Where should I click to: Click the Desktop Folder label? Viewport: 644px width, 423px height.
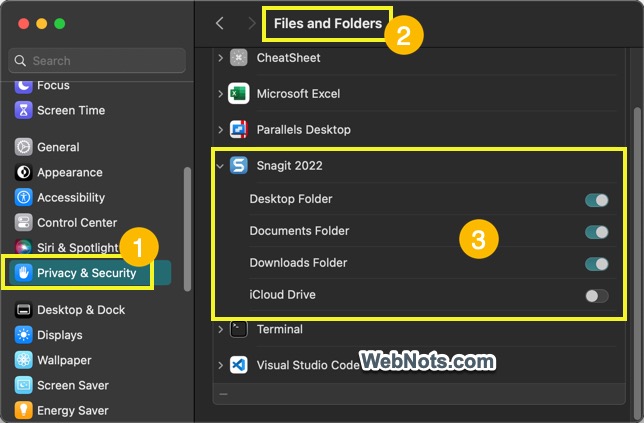[291, 199]
